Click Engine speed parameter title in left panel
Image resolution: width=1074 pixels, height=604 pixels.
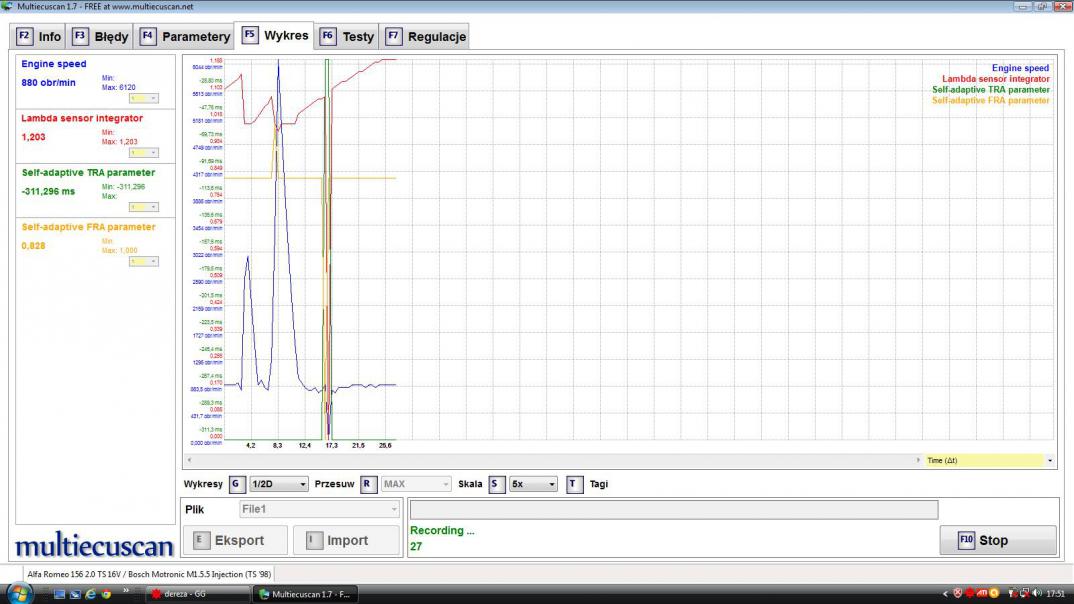click(53, 64)
